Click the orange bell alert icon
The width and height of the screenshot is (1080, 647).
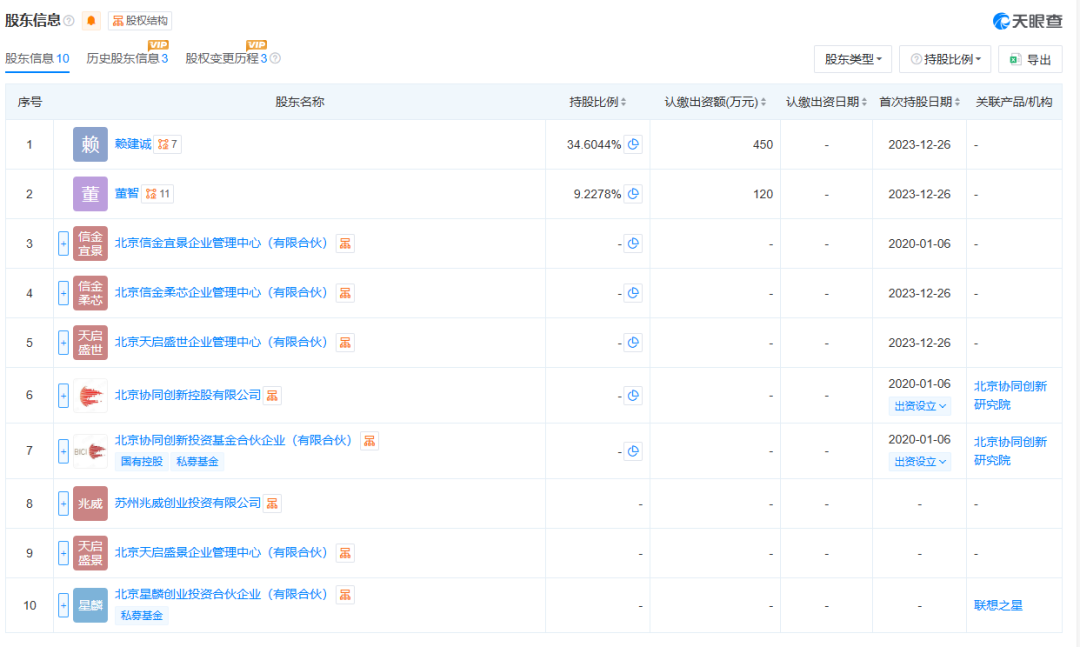click(90, 21)
